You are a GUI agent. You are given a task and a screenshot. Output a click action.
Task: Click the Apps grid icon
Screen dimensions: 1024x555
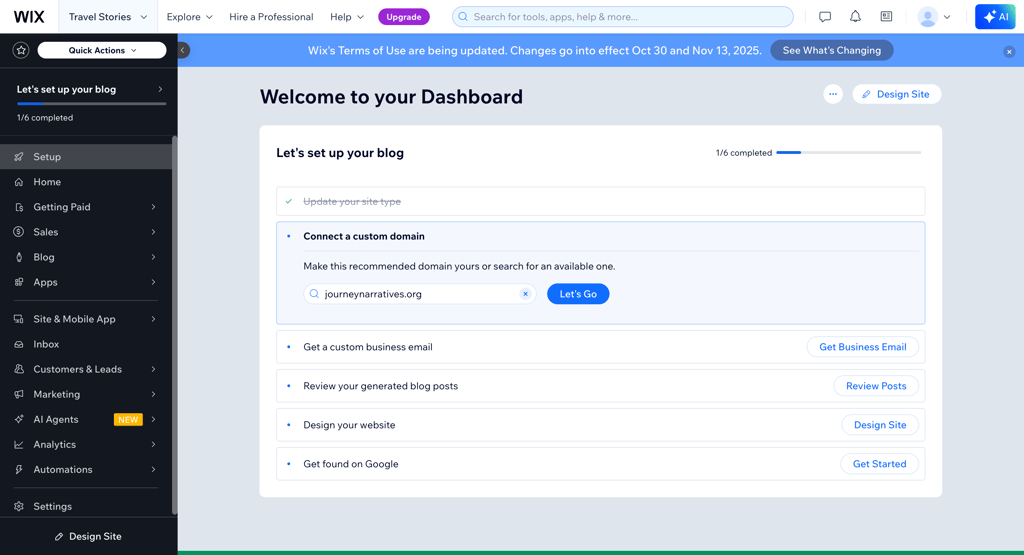pyautogui.click(x=19, y=282)
